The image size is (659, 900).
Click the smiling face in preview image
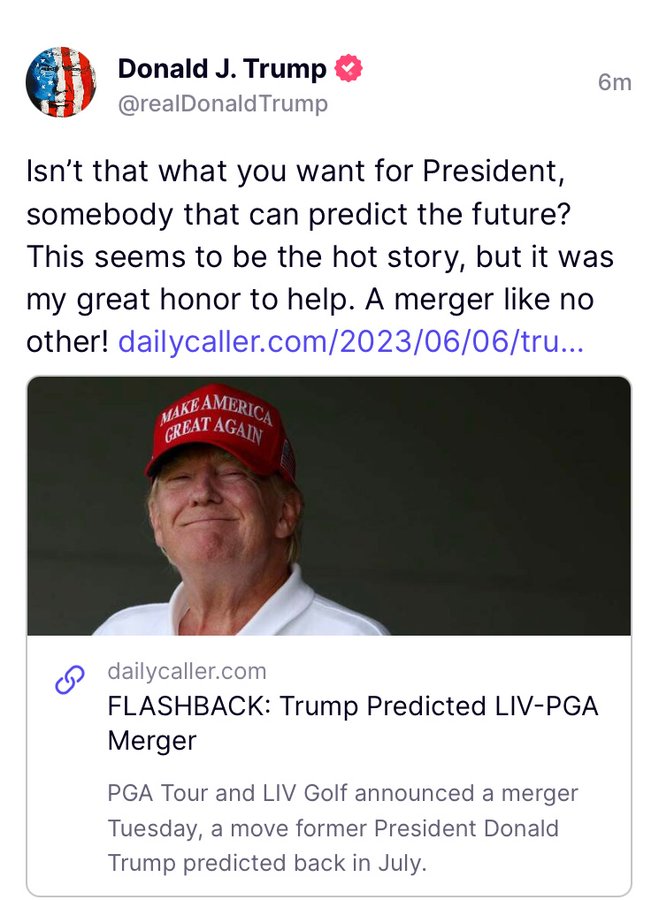[x=221, y=505]
